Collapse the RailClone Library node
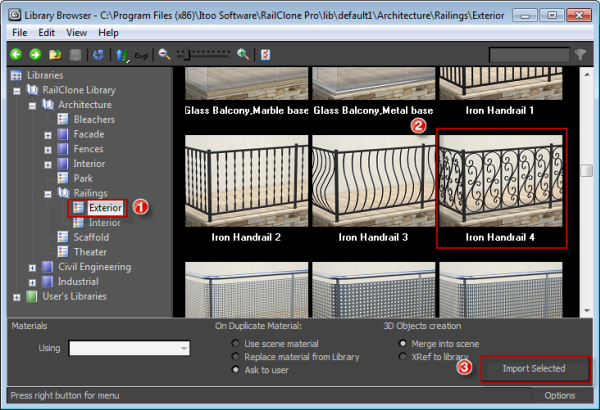This screenshot has height=410, width=600. (x=17, y=91)
